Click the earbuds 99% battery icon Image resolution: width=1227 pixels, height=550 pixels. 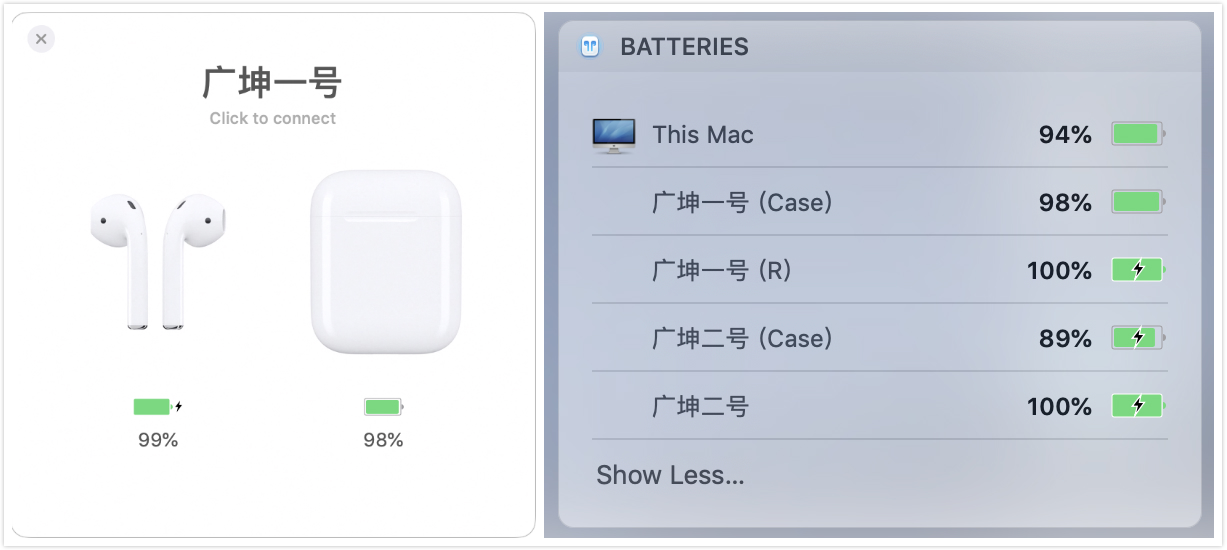point(153,407)
